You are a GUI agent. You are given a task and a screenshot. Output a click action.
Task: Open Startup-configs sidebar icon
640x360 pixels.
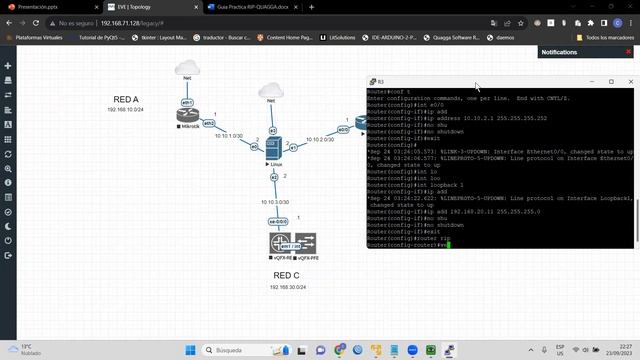8,110
